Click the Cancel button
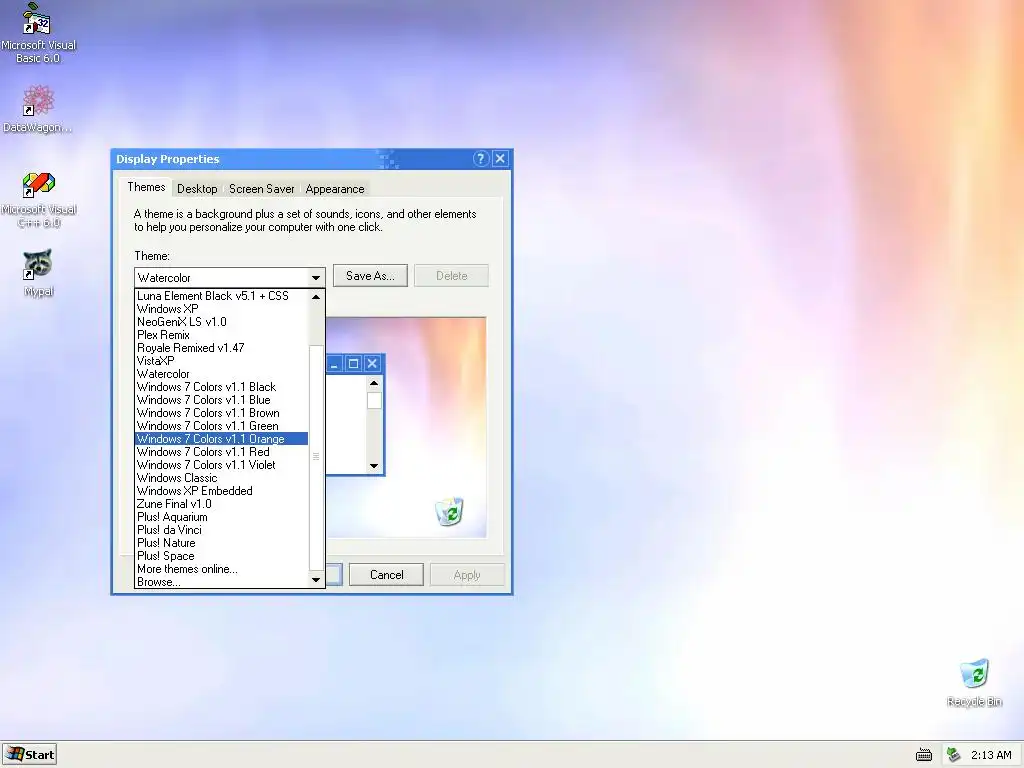The image size is (1024, 768). [x=387, y=575]
